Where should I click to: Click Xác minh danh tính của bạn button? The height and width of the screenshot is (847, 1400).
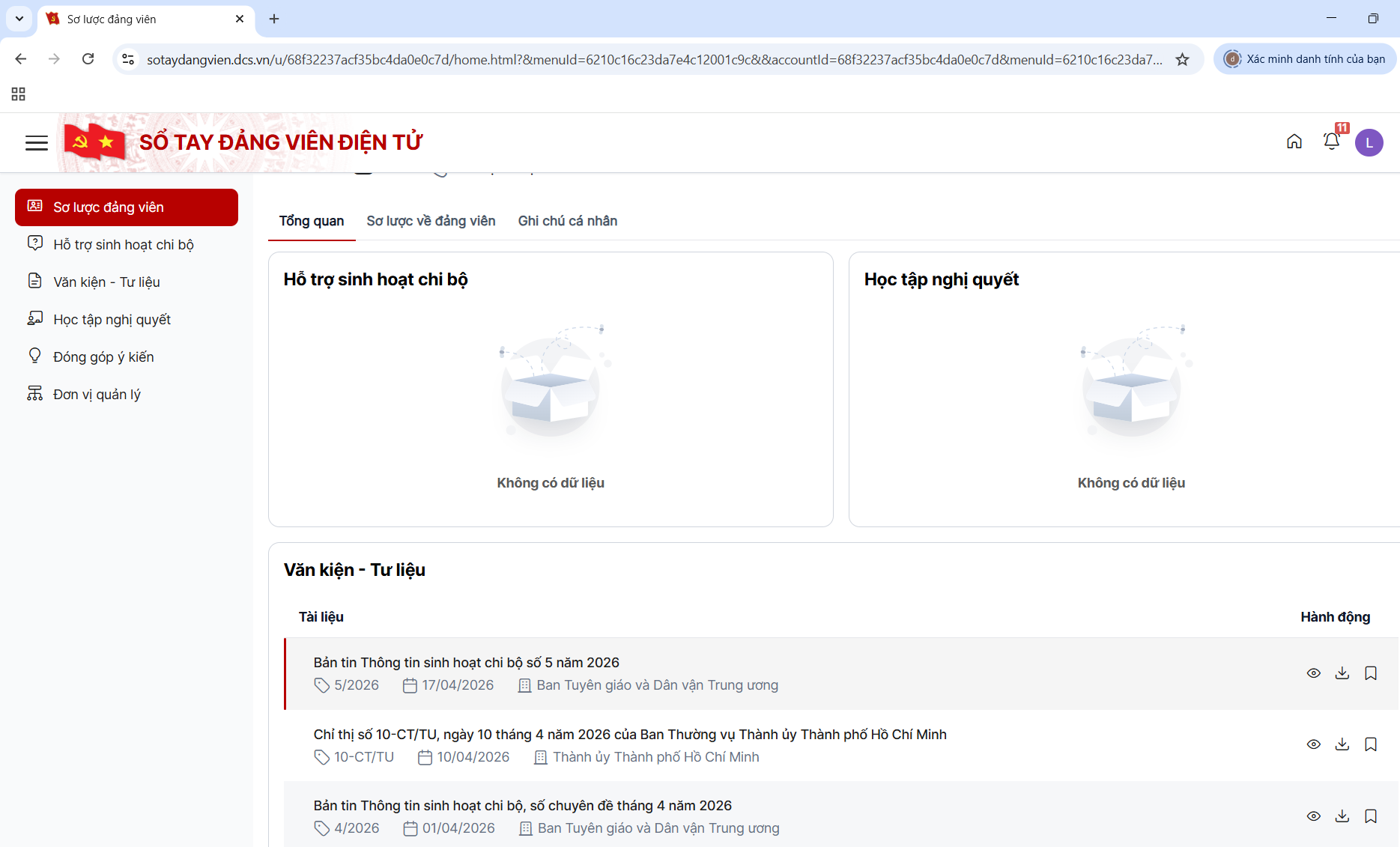coord(1304,59)
